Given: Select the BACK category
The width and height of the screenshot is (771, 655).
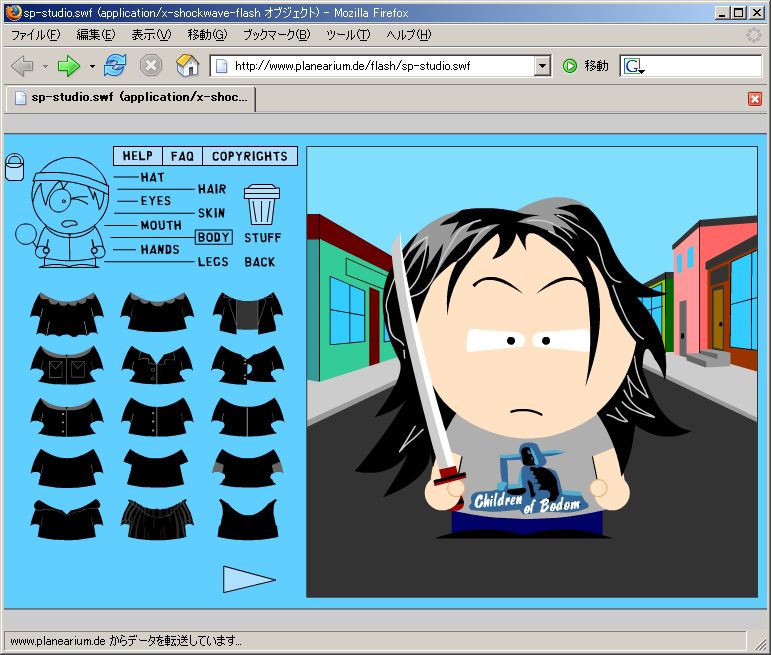Looking at the screenshot, I should (x=260, y=262).
